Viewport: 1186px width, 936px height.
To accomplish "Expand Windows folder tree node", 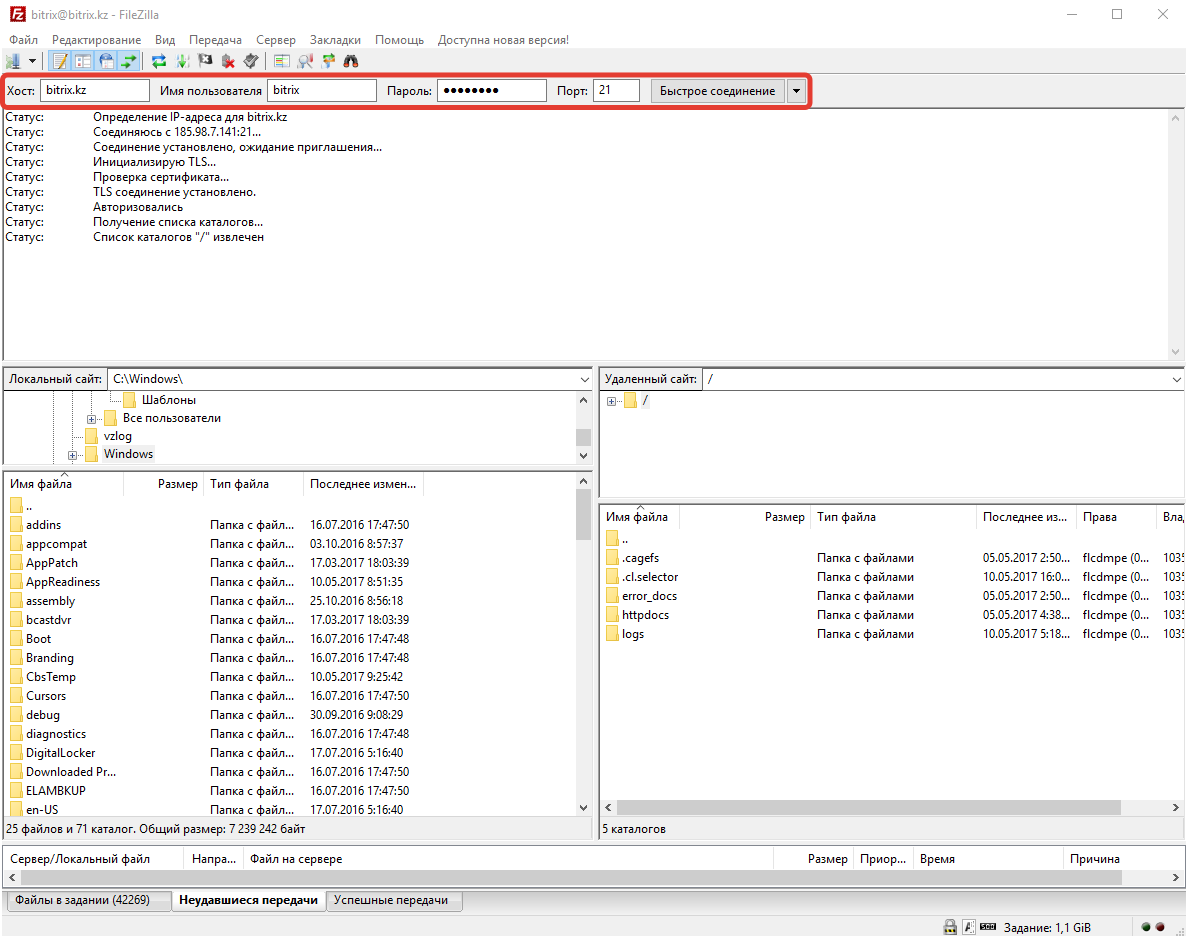I will (73, 456).
